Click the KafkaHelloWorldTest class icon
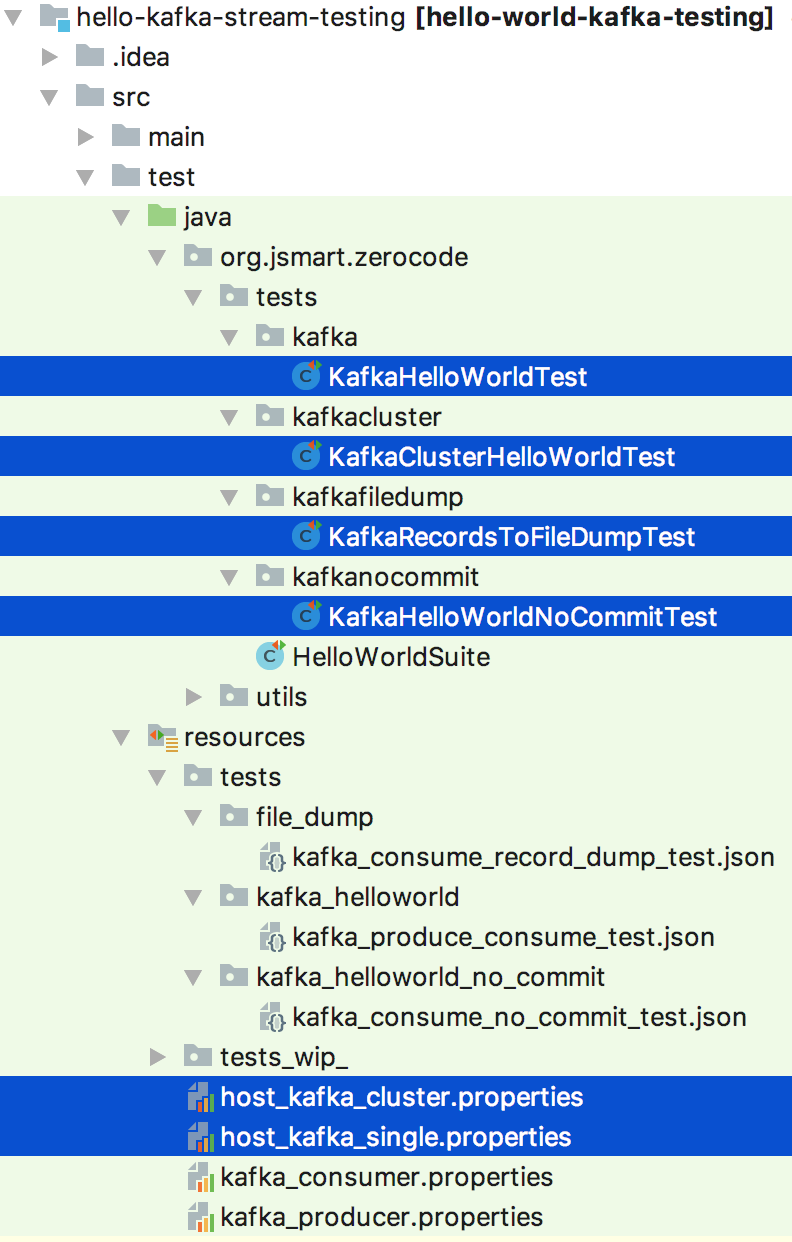Screen dimensions: 792x1242 [305, 377]
